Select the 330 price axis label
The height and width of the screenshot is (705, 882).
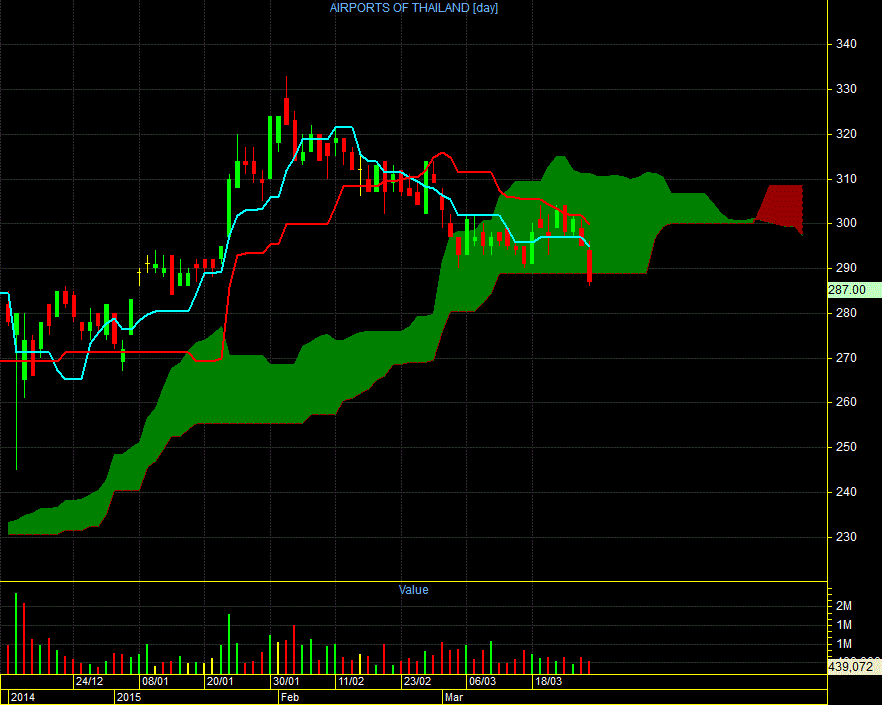(x=846, y=89)
